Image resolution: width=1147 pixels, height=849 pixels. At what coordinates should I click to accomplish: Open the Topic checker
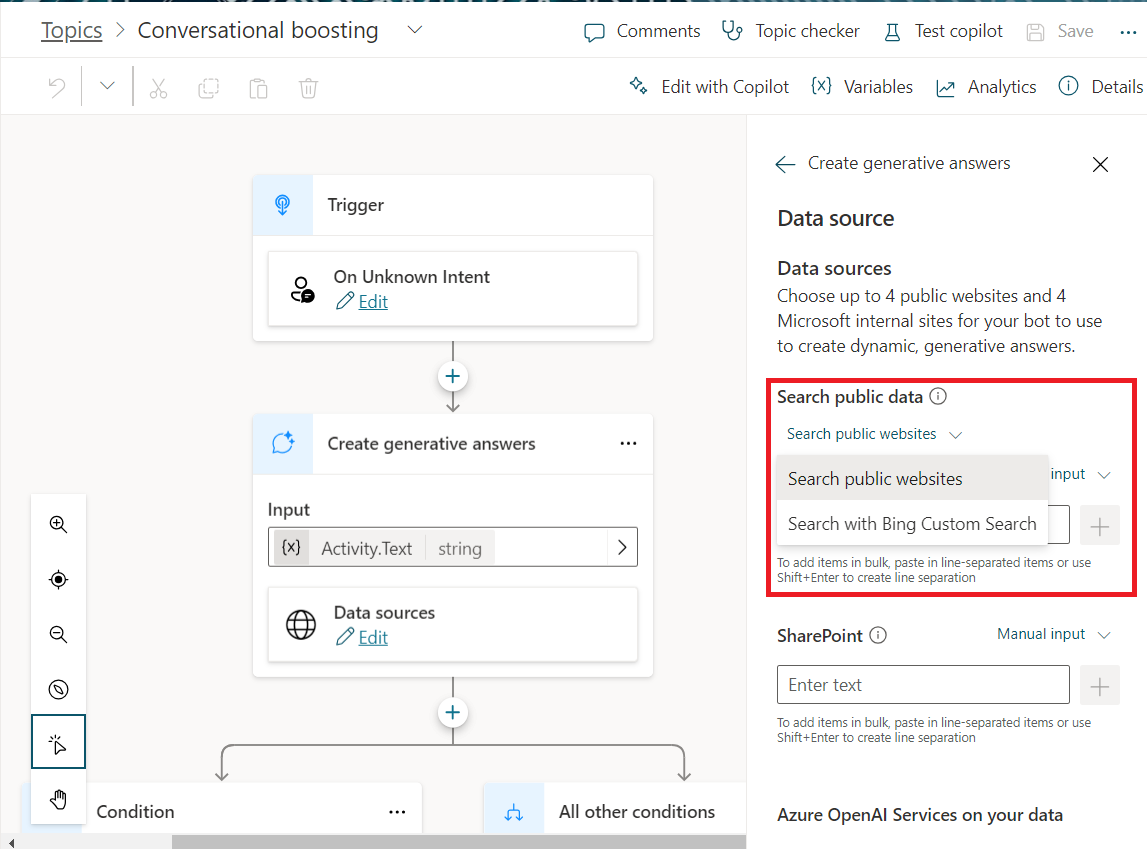791,31
